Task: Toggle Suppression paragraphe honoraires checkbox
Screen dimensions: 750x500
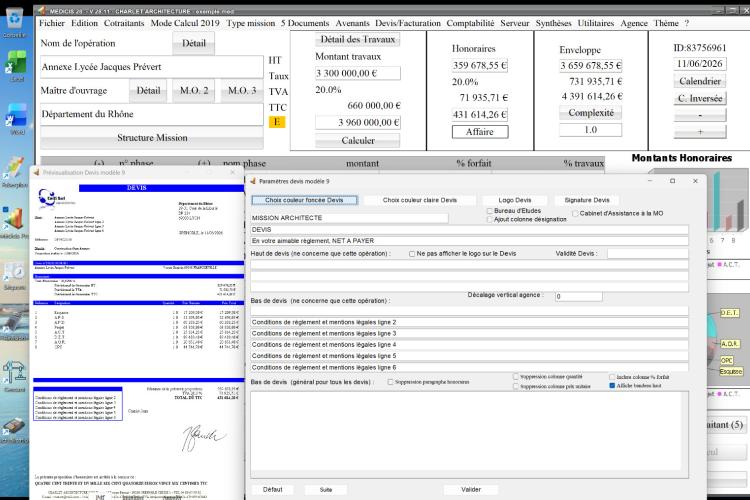Action: [391, 382]
